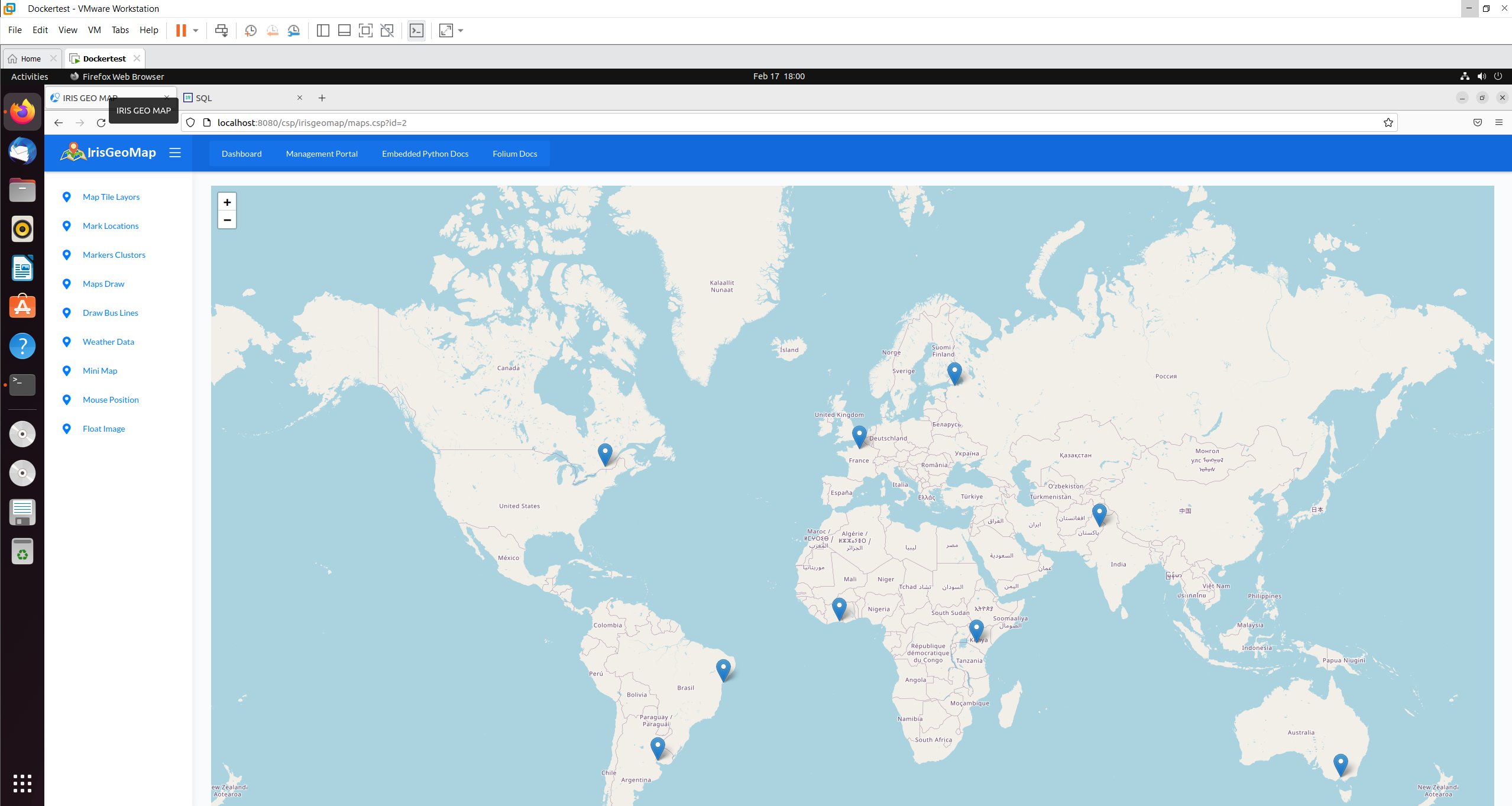The image size is (1512, 806).
Task: Click the map marker over Brasil coast
Action: pos(723,669)
